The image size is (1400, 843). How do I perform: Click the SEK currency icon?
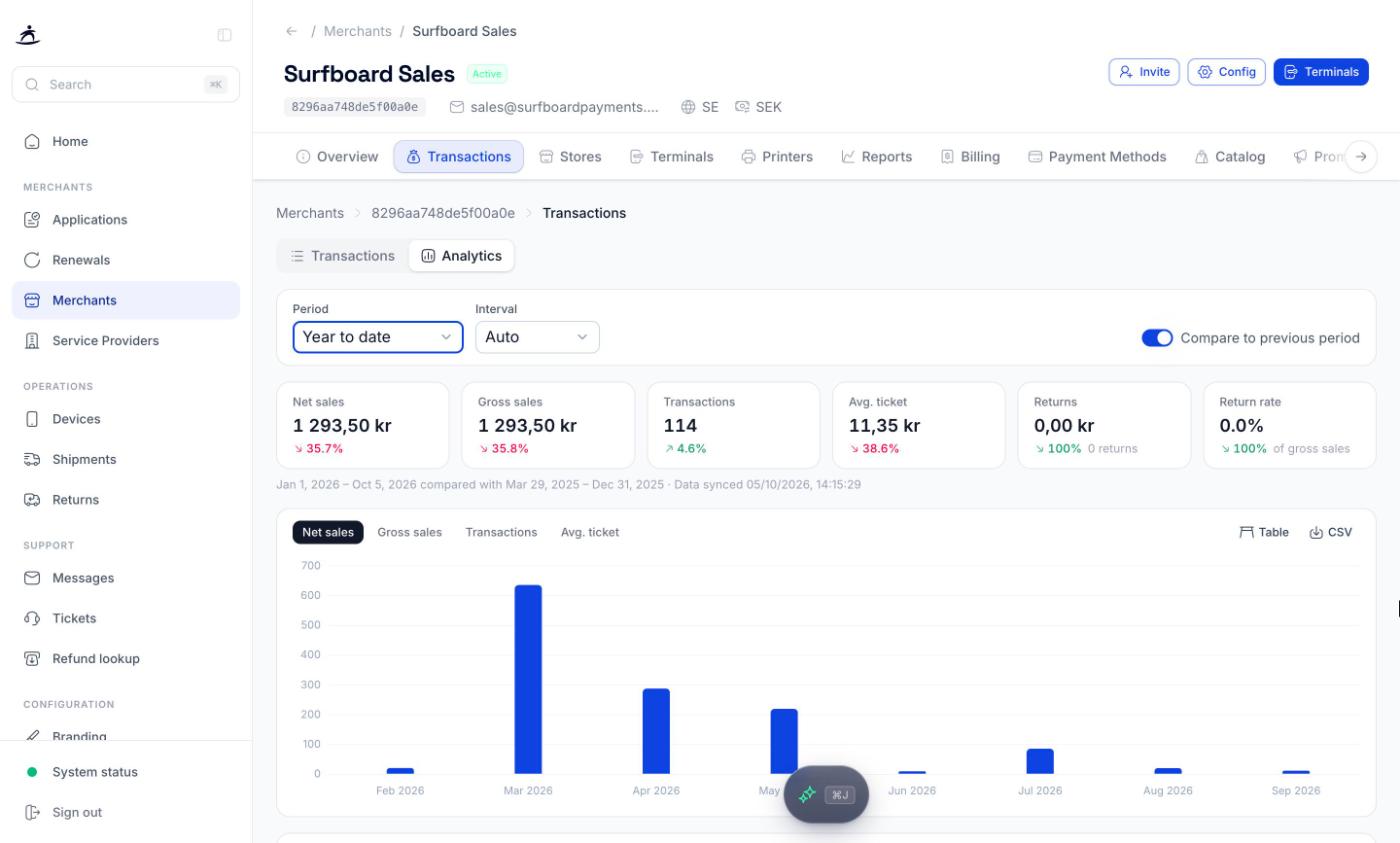[x=742, y=107]
